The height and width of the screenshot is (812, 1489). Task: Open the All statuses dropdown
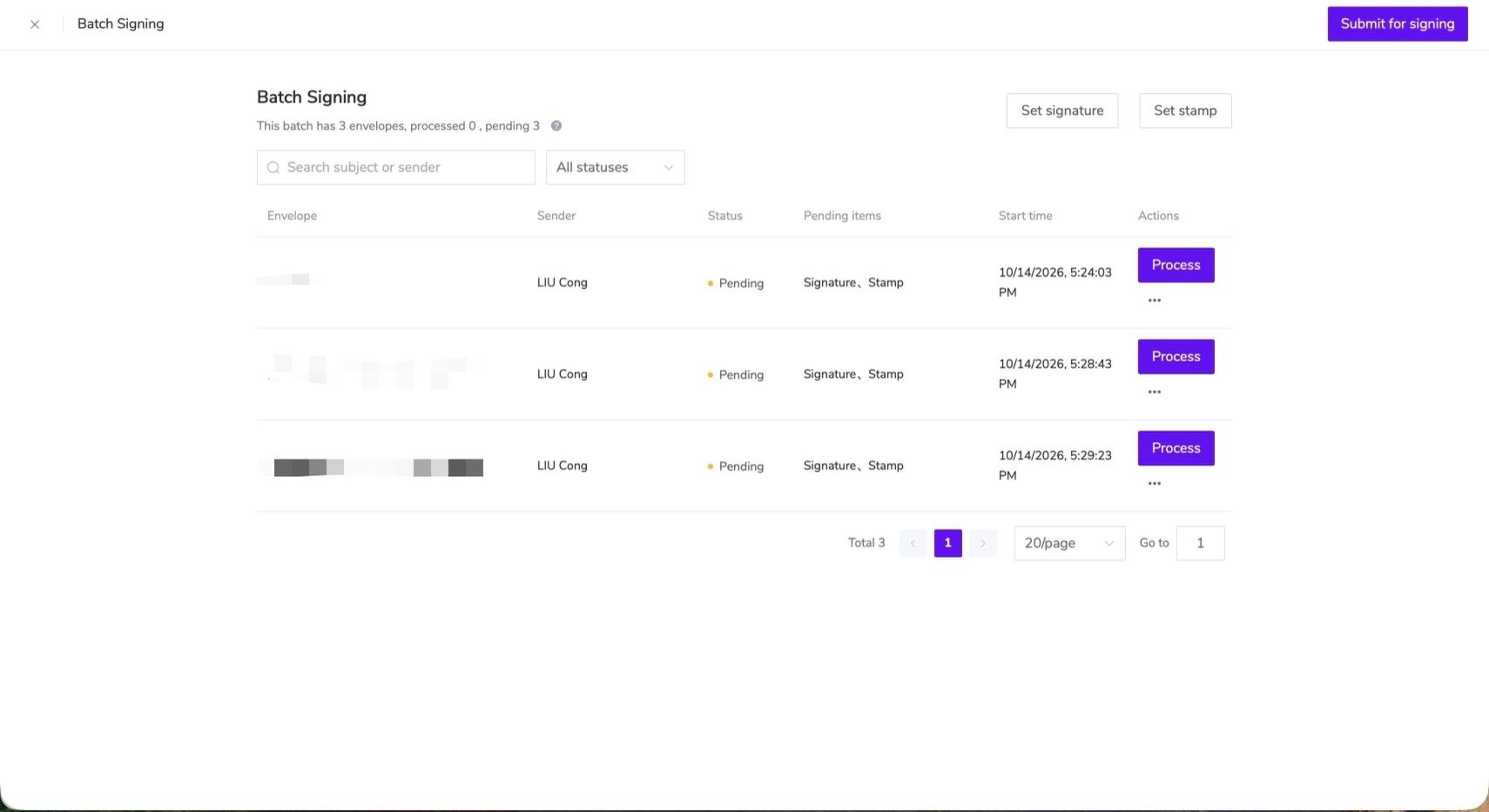click(x=616, y=167)
